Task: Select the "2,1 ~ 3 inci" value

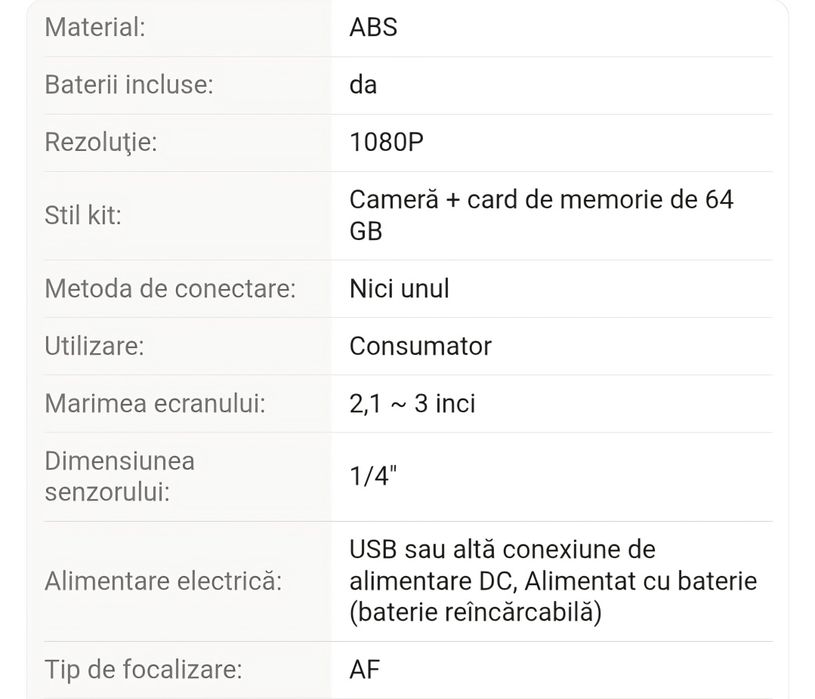Action: pyautogui.click(x=412, y=404)
